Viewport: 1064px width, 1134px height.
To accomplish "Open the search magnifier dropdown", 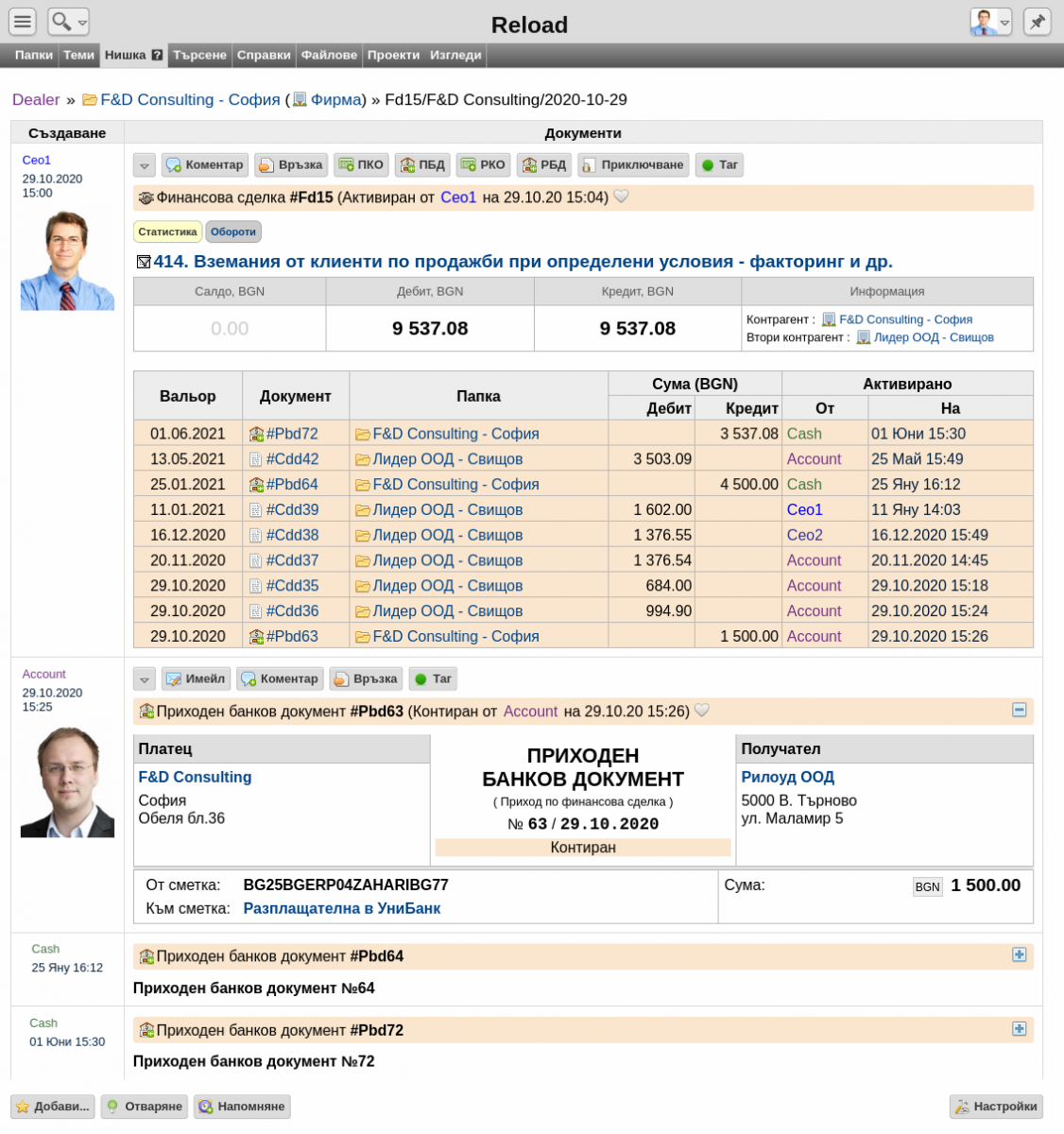I will [x=68, y=21].
